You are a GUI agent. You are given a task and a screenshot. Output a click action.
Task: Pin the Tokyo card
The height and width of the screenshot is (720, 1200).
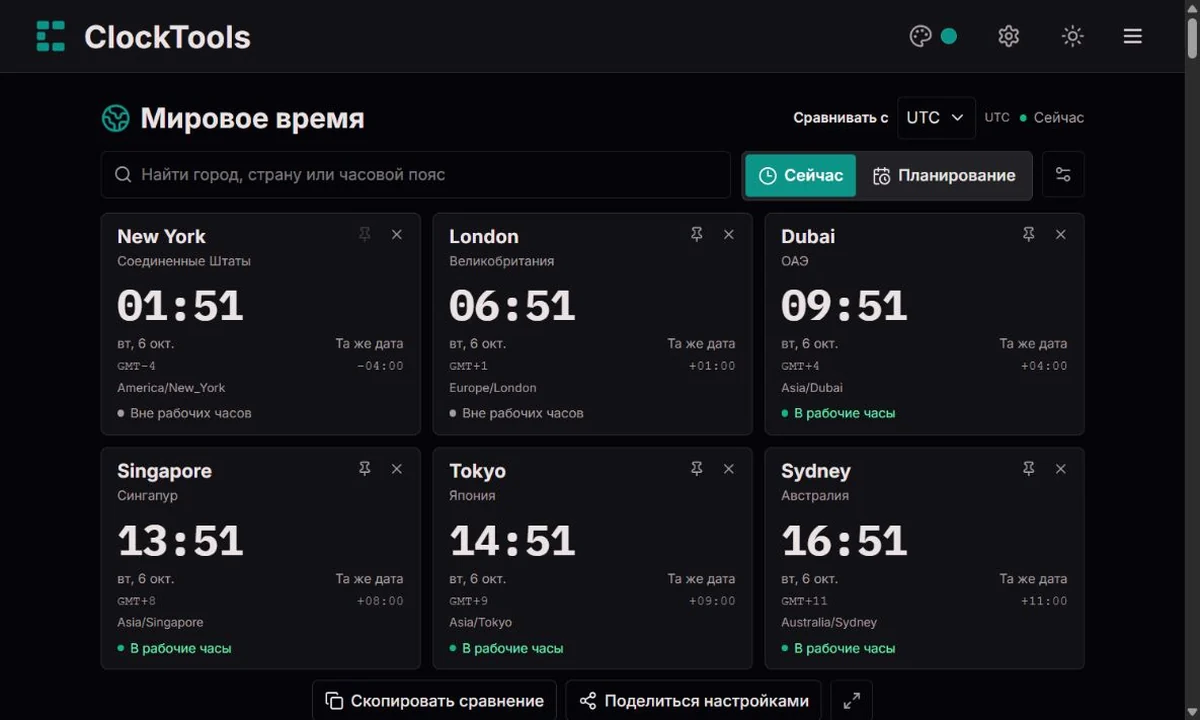point(697,469)
